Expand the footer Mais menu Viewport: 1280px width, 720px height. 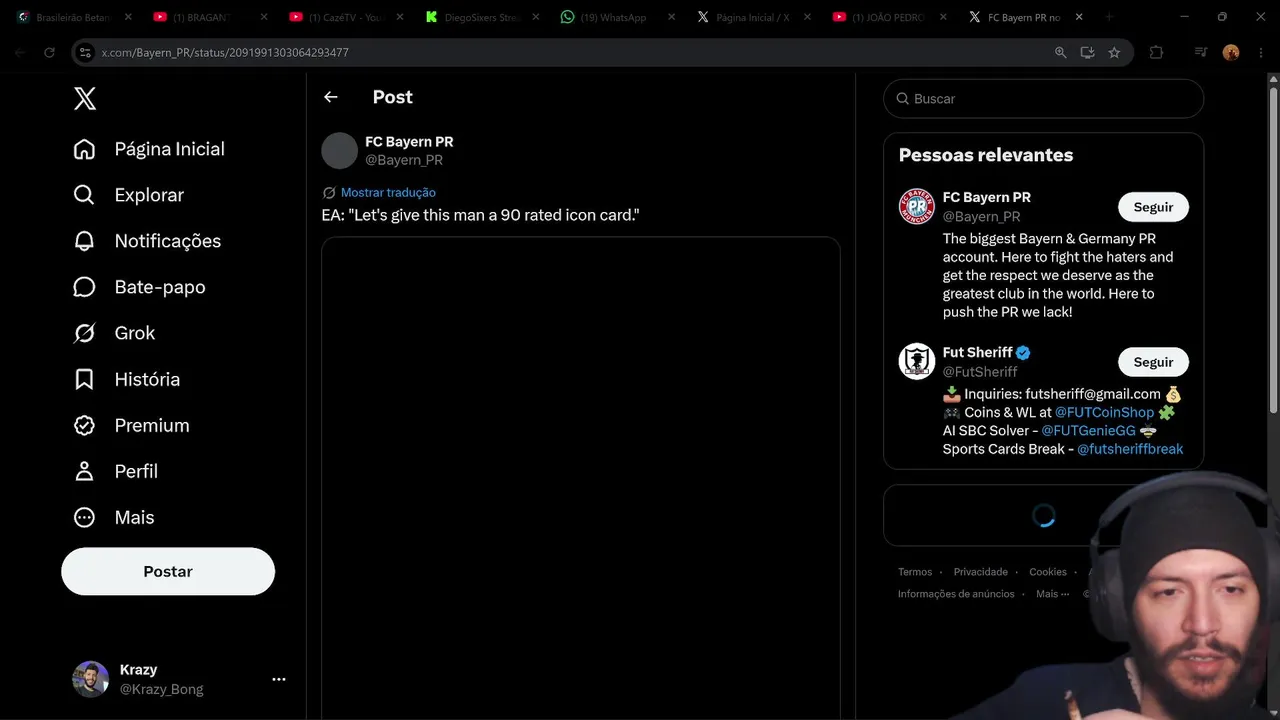pos(1053,594)
